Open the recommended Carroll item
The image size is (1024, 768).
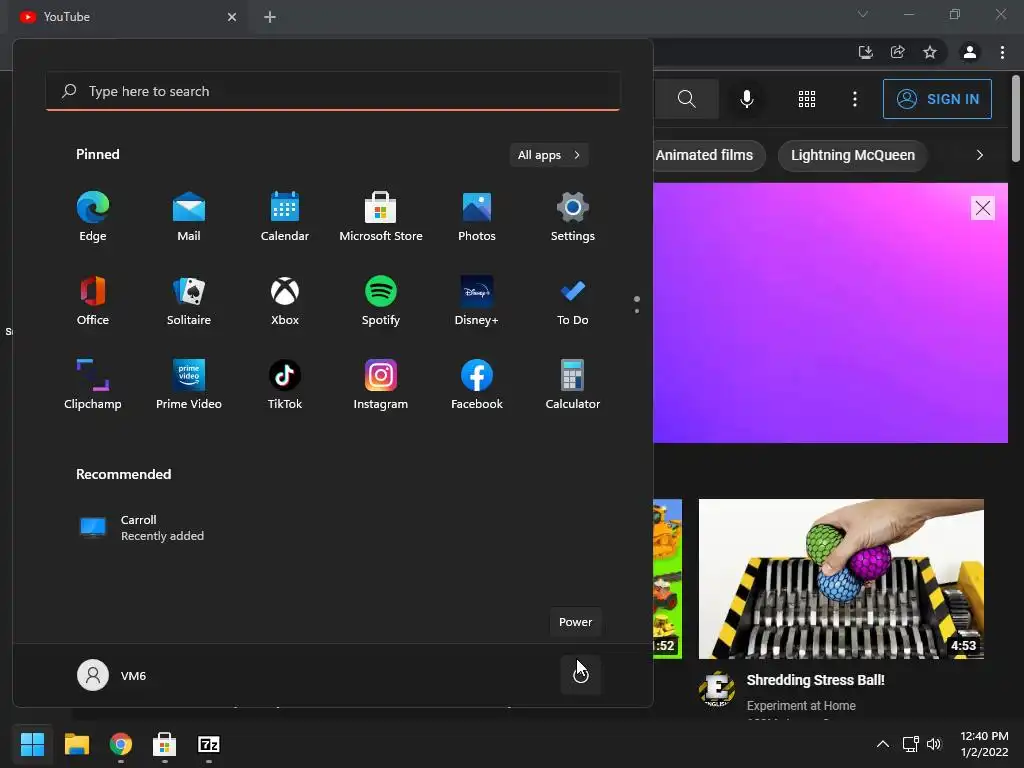142,528
